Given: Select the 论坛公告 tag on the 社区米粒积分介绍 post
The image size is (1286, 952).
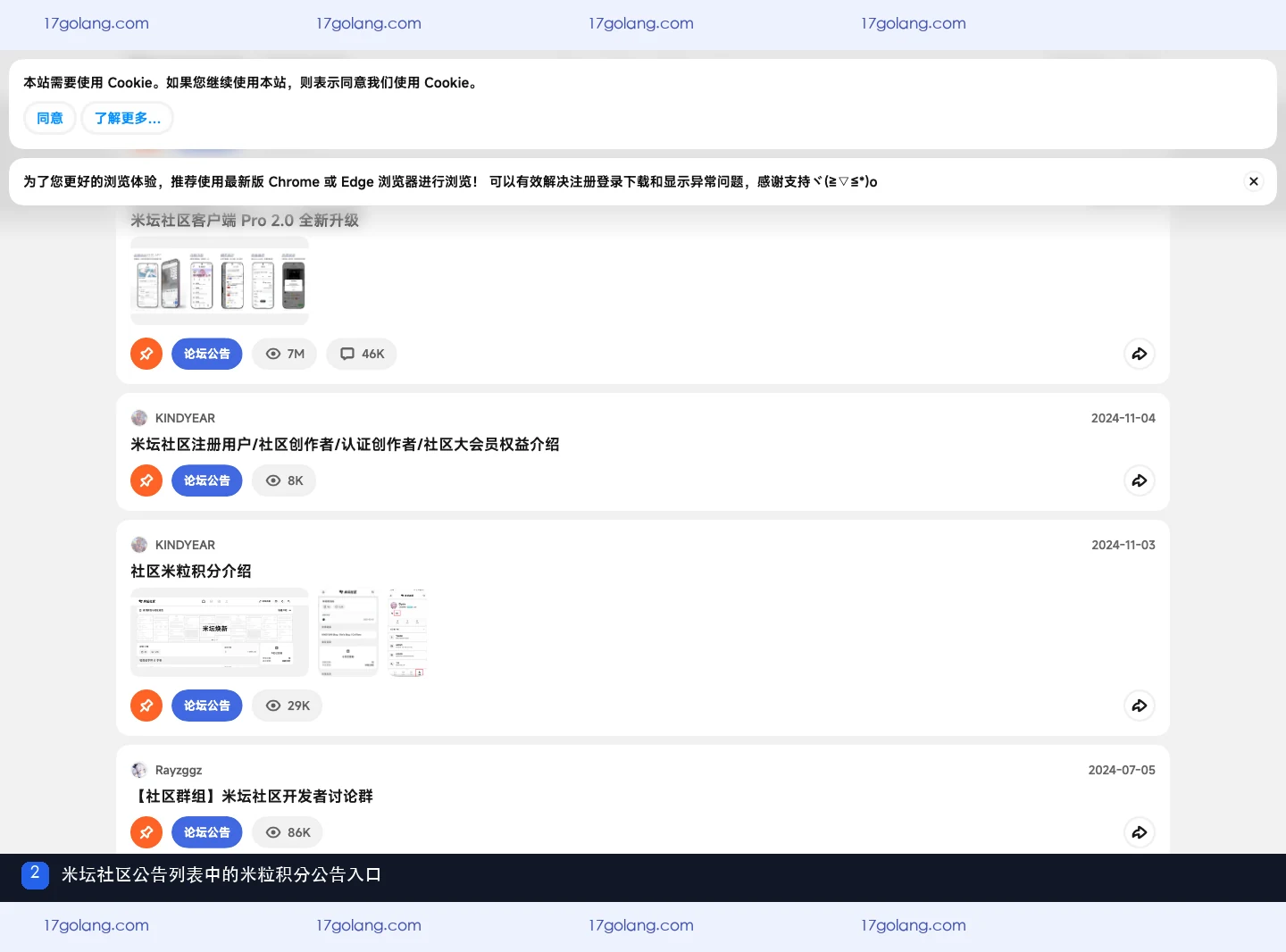Looking at the screenshot, I should point(207,706).
